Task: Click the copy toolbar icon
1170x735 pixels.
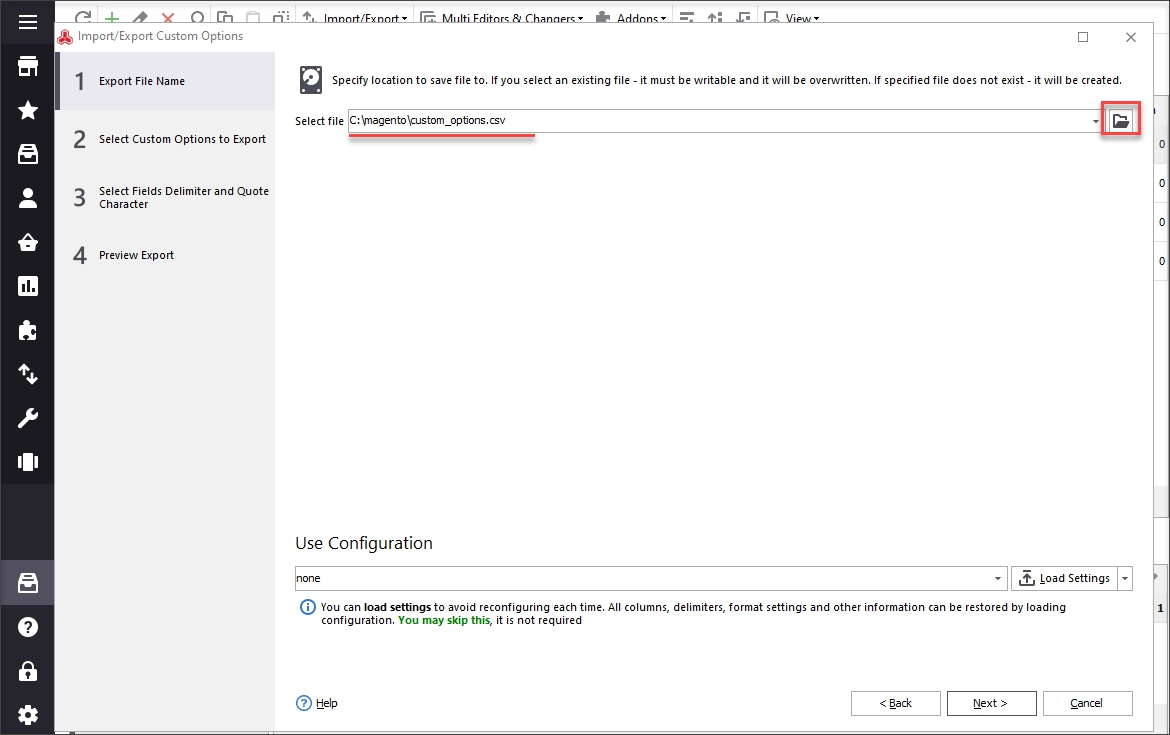Action: pos(224,17)
